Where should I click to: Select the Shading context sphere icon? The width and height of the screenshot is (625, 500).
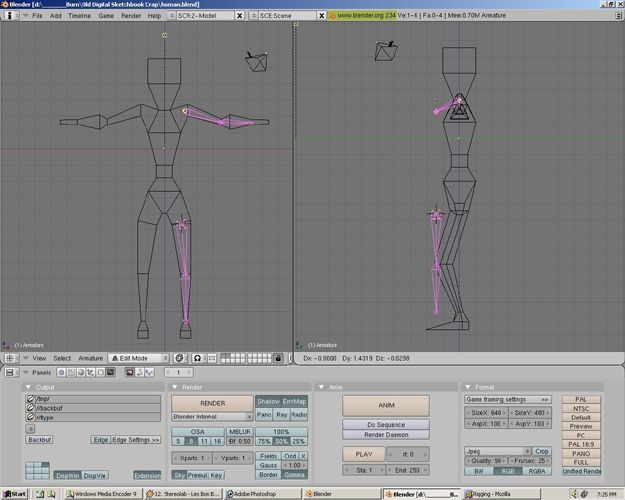tap(81, 372)
